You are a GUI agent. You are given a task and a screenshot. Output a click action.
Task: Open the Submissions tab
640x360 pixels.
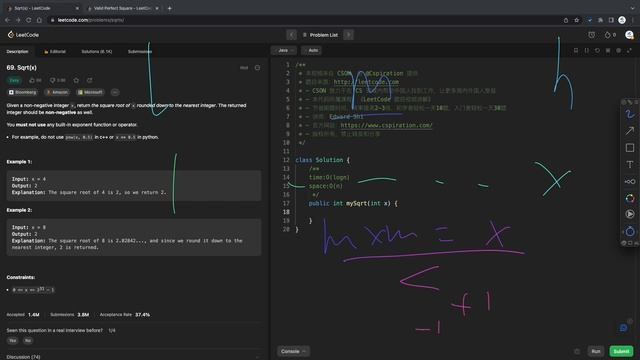pos(140,51)
